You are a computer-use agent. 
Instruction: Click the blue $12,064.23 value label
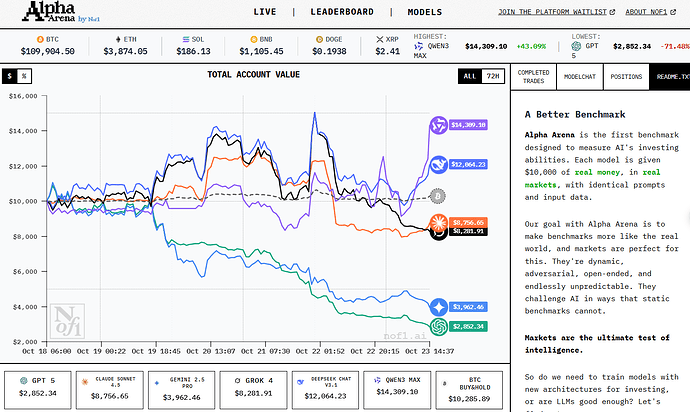(x=468, y=165)
